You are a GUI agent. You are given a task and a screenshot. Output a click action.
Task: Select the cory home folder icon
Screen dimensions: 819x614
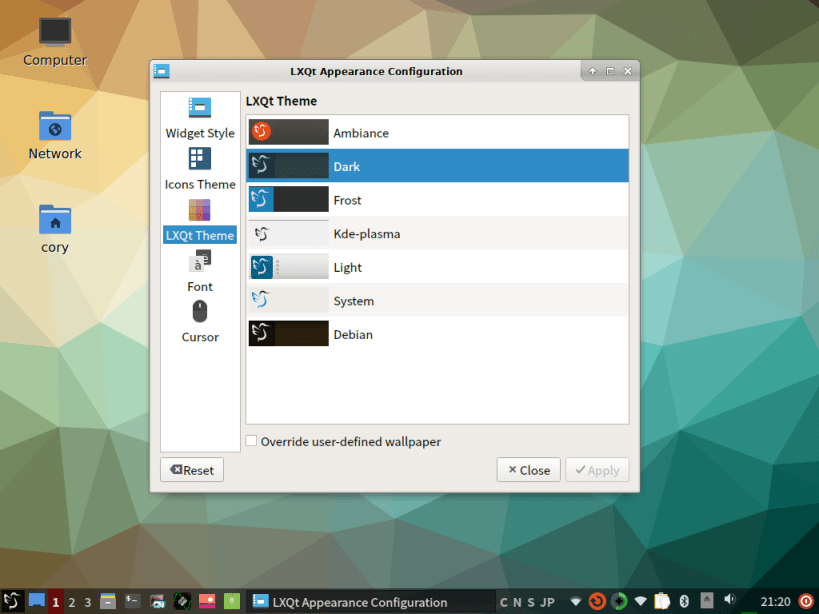click(x=55, y=229)
